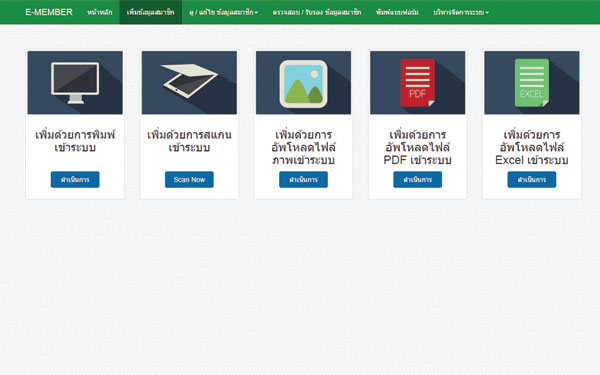Open ตรวจสอบ / รับรอง ข้อมูลสมาชิก menu
Image resolution: width=600 pixels, height=375 pixels.
coord(317,12)
